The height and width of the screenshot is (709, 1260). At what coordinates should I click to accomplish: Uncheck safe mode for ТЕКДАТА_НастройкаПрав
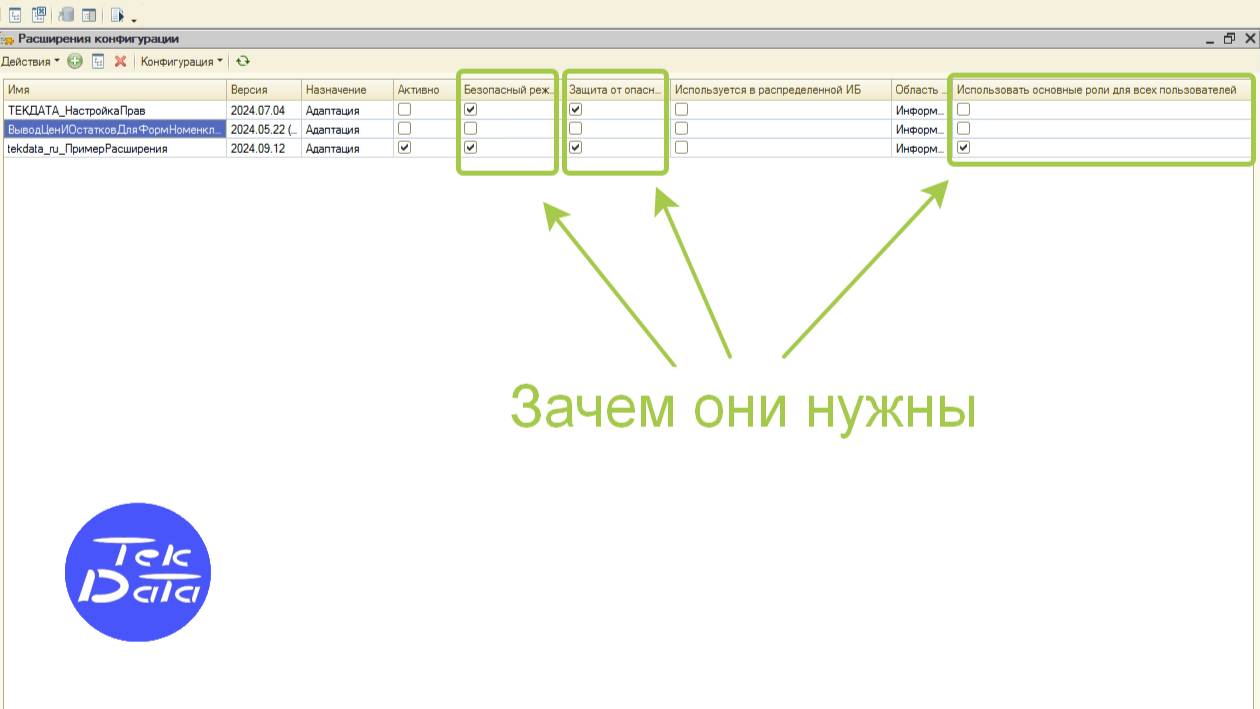471,110
